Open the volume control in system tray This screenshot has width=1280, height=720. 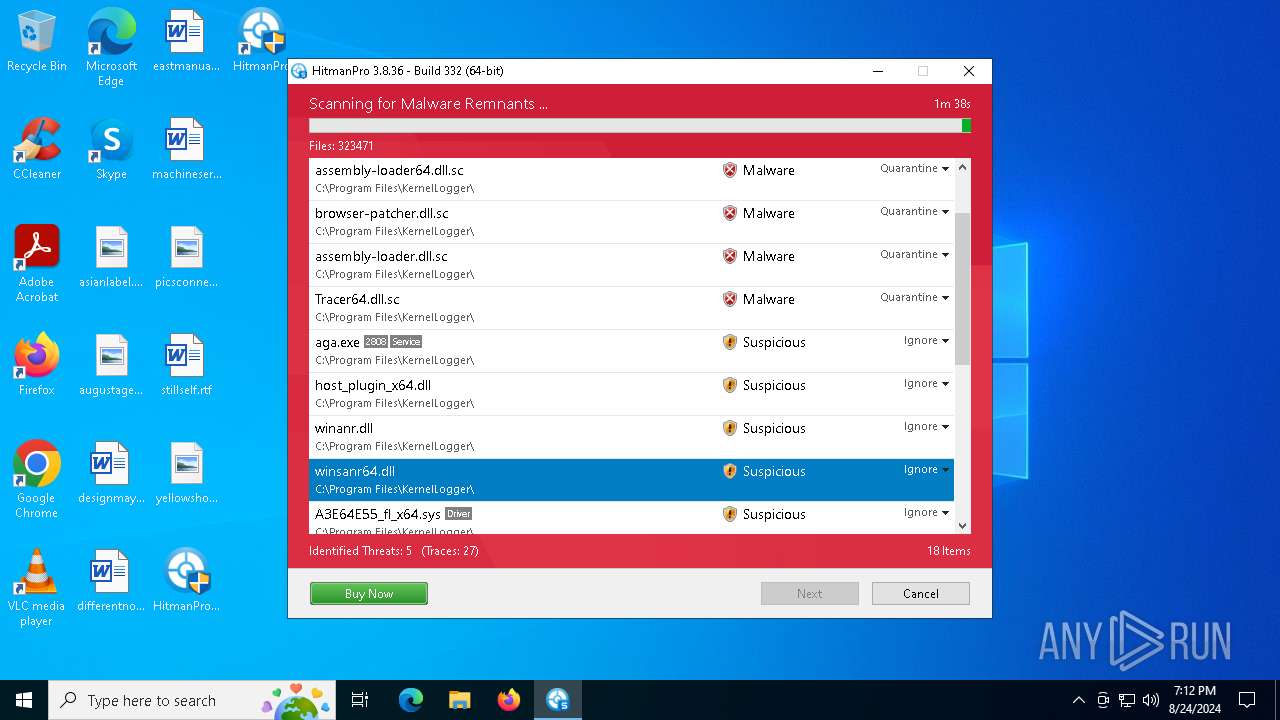pyautogui.click(x=1151, y=700)
